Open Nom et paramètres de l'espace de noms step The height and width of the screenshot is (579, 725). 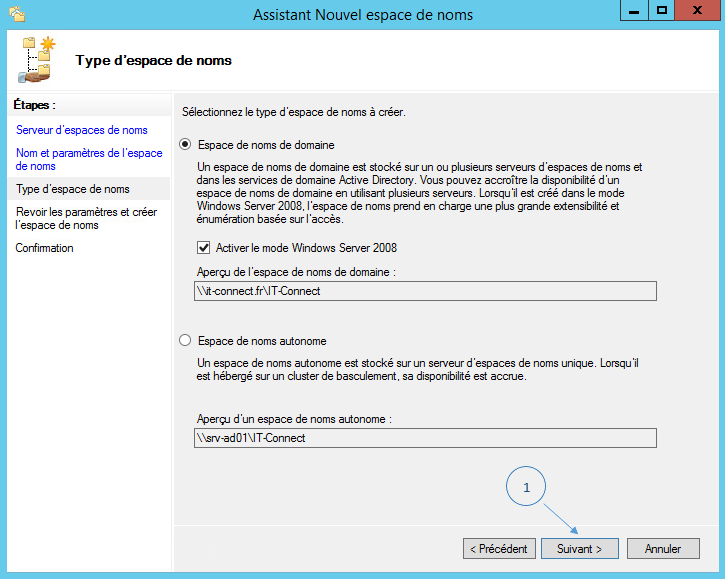click(89, 160)
